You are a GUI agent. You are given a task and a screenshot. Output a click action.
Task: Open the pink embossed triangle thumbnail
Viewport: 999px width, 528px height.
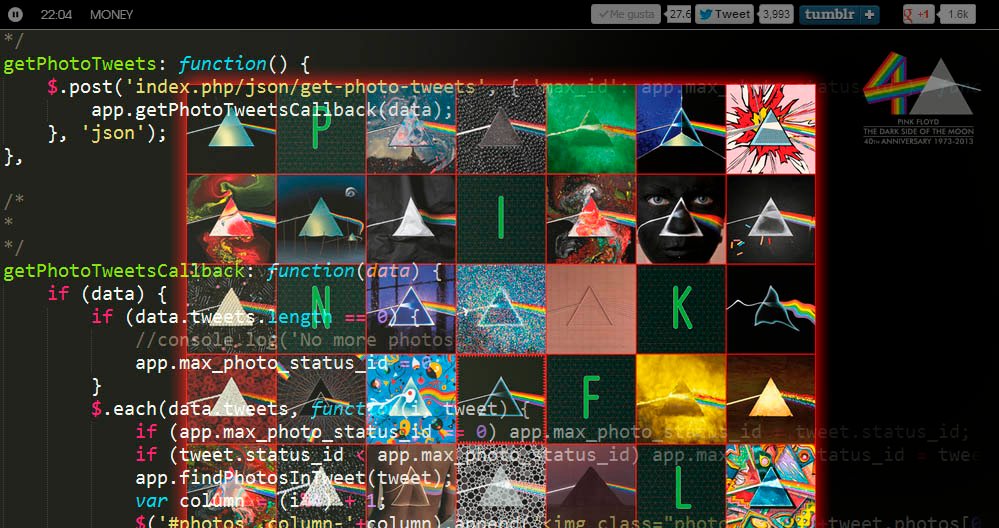pyautogui.click(x=591, y=309)
